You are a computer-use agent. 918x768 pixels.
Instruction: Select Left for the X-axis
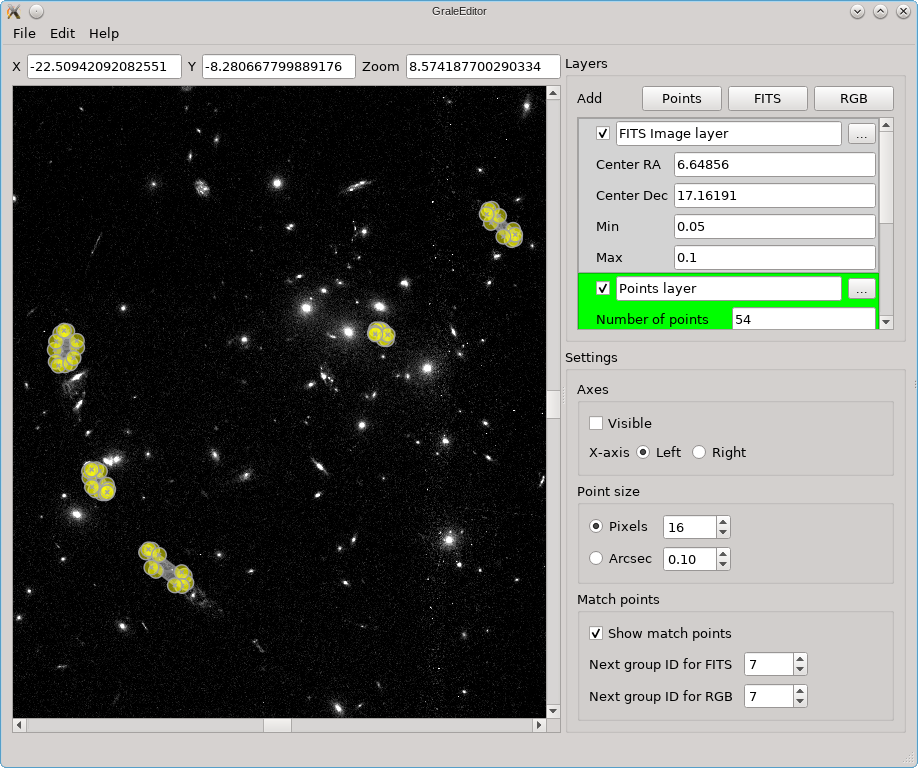[x=643, y=452]
